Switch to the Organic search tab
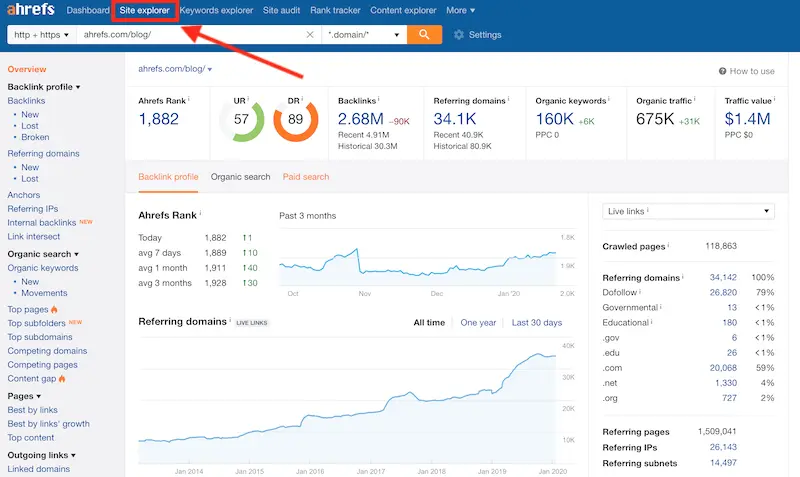Viewport: 800px width, 477px height. [x=240, y=177]
